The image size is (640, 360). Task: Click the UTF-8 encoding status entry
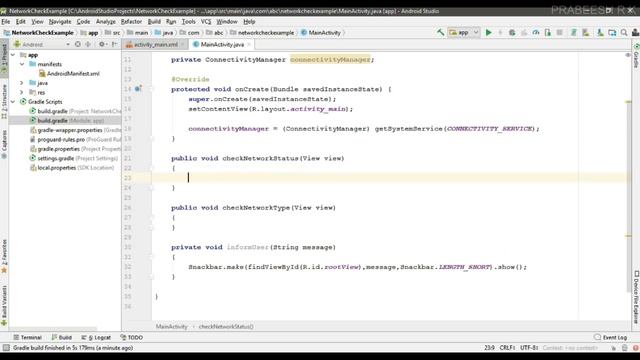coord(529,348)
